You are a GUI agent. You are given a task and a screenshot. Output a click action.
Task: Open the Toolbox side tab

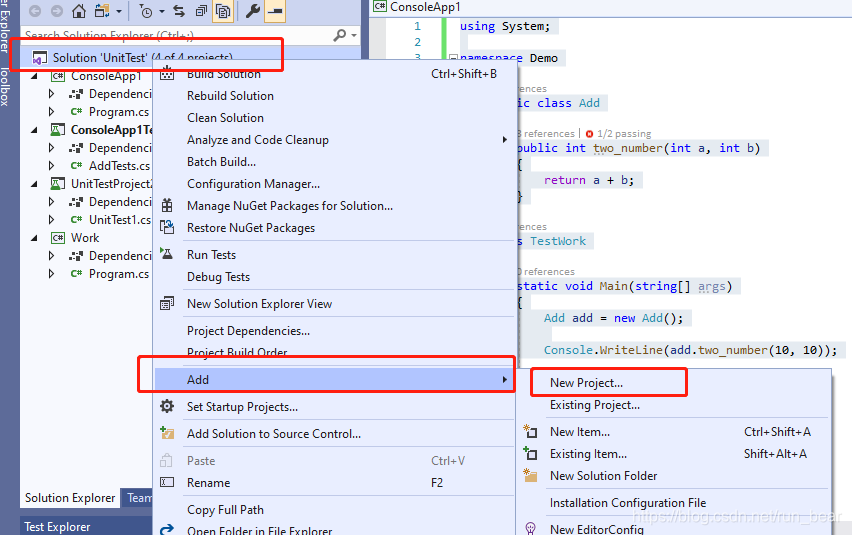(x=5, y=86)
